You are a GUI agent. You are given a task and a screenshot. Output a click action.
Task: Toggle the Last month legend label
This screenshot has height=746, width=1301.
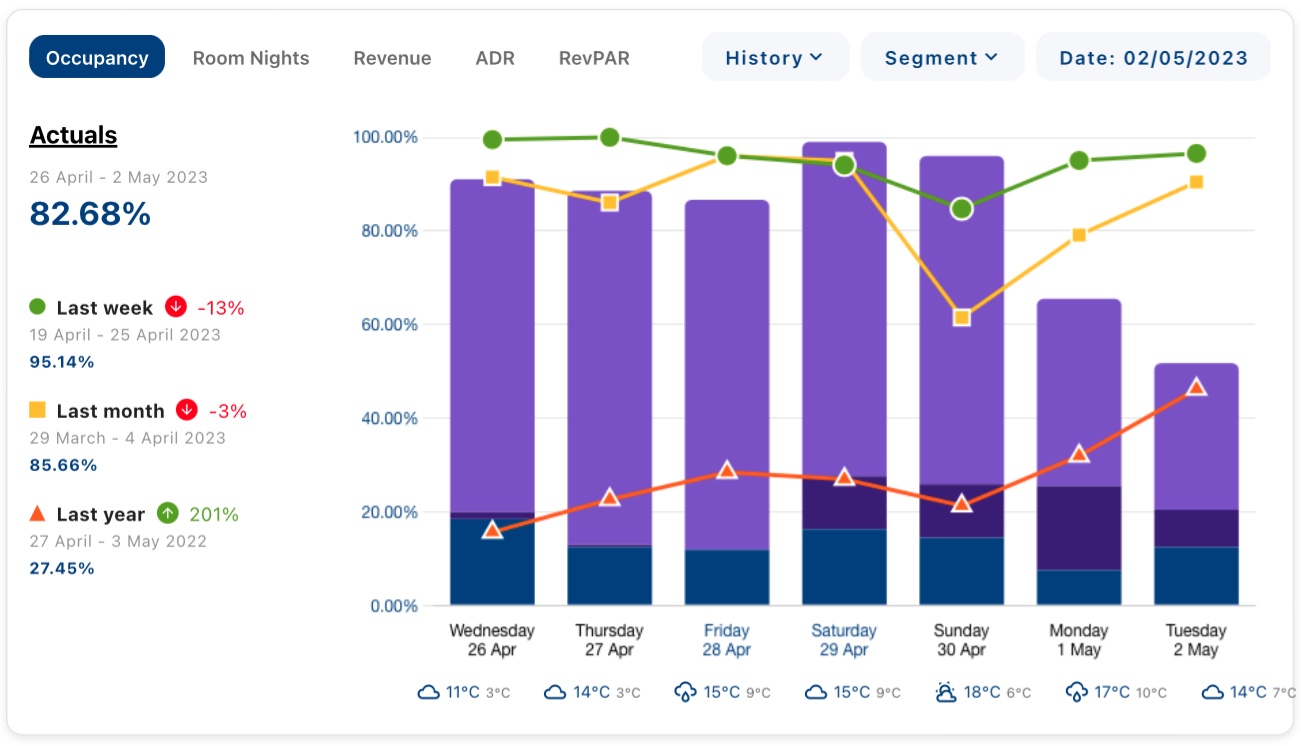click(110, 411)
